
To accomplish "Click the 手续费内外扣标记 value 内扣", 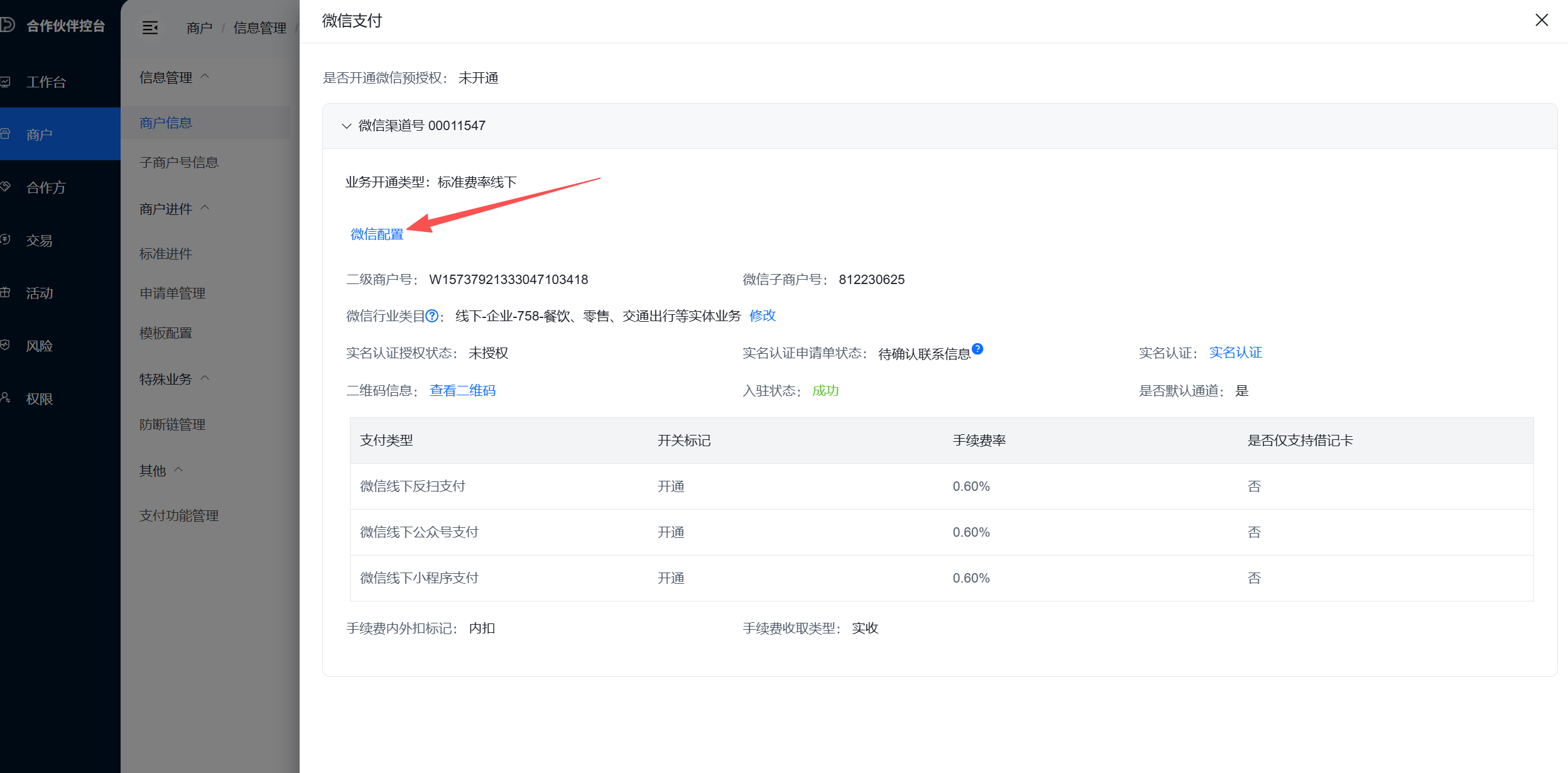I will (482, 628).
